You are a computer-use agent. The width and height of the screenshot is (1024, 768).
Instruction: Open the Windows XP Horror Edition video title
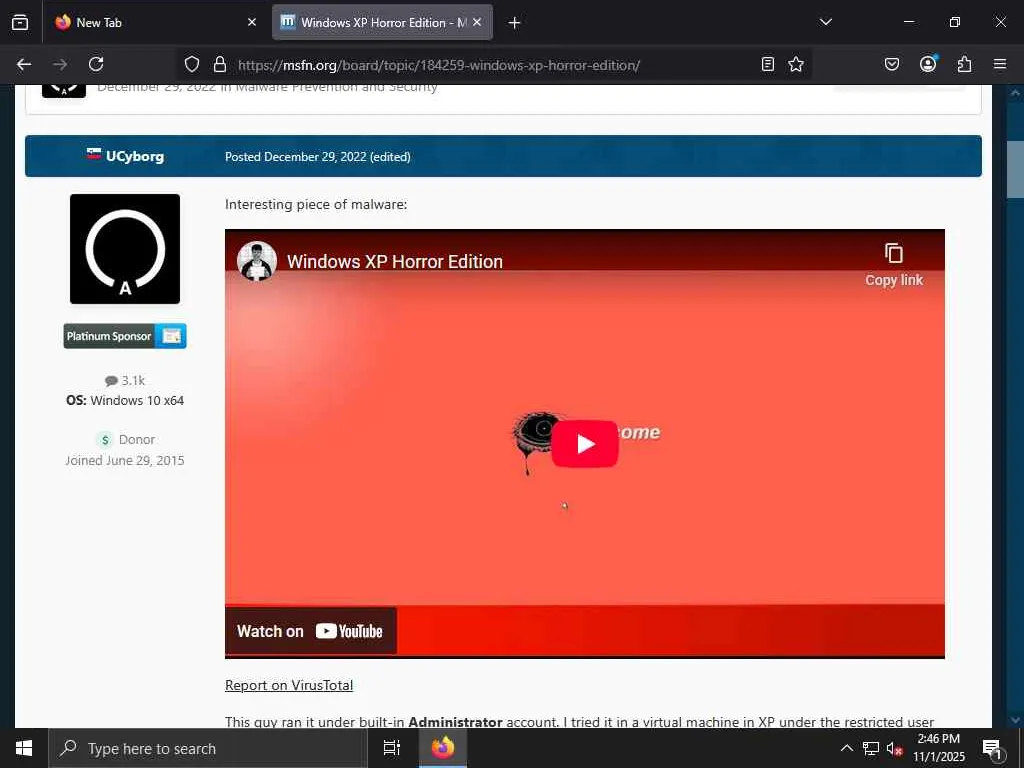(x=395, y=261)
